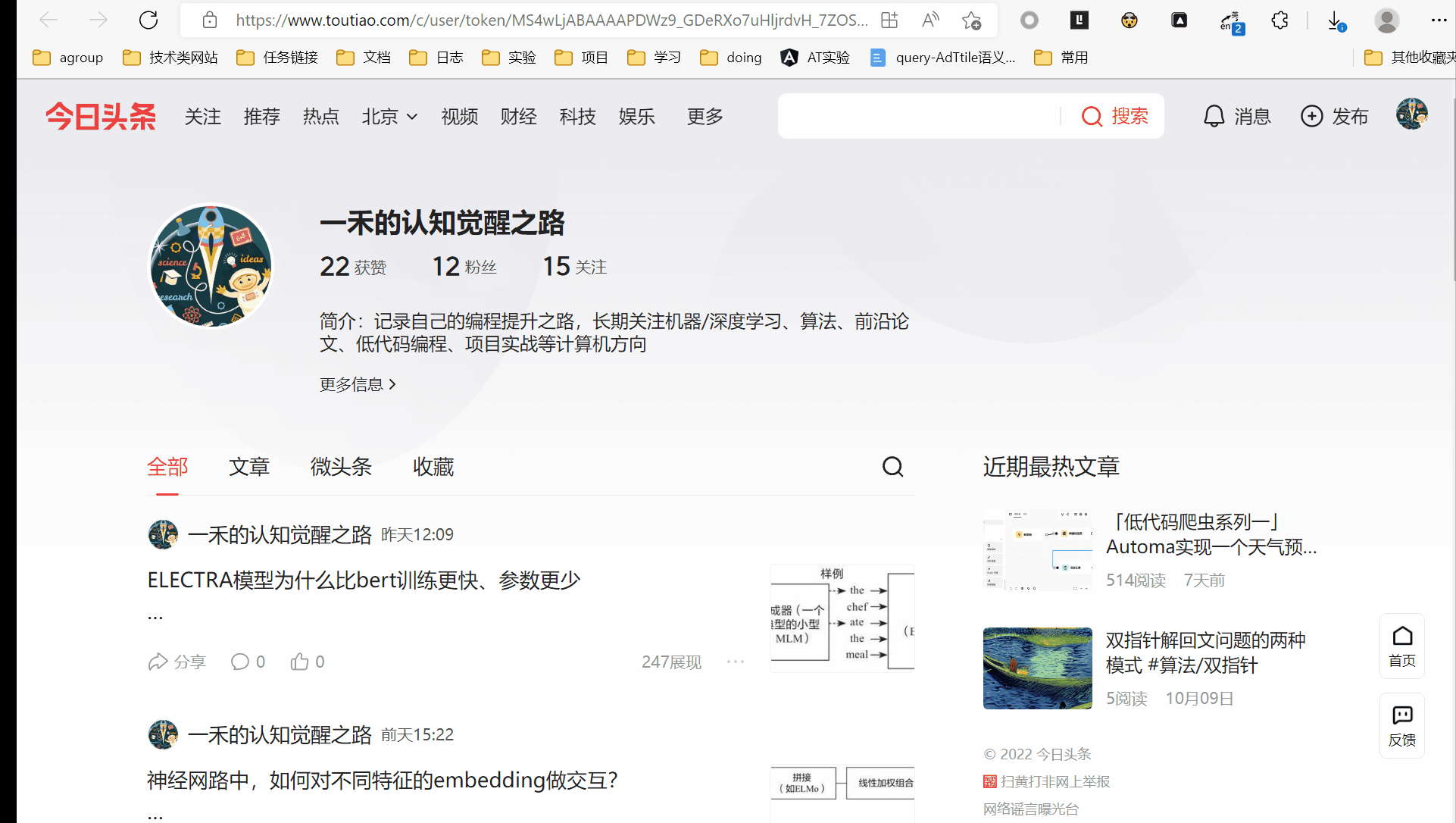Open the 娱乐 navigation item
Screen dimensions: 1456x823
coord(637,117)
